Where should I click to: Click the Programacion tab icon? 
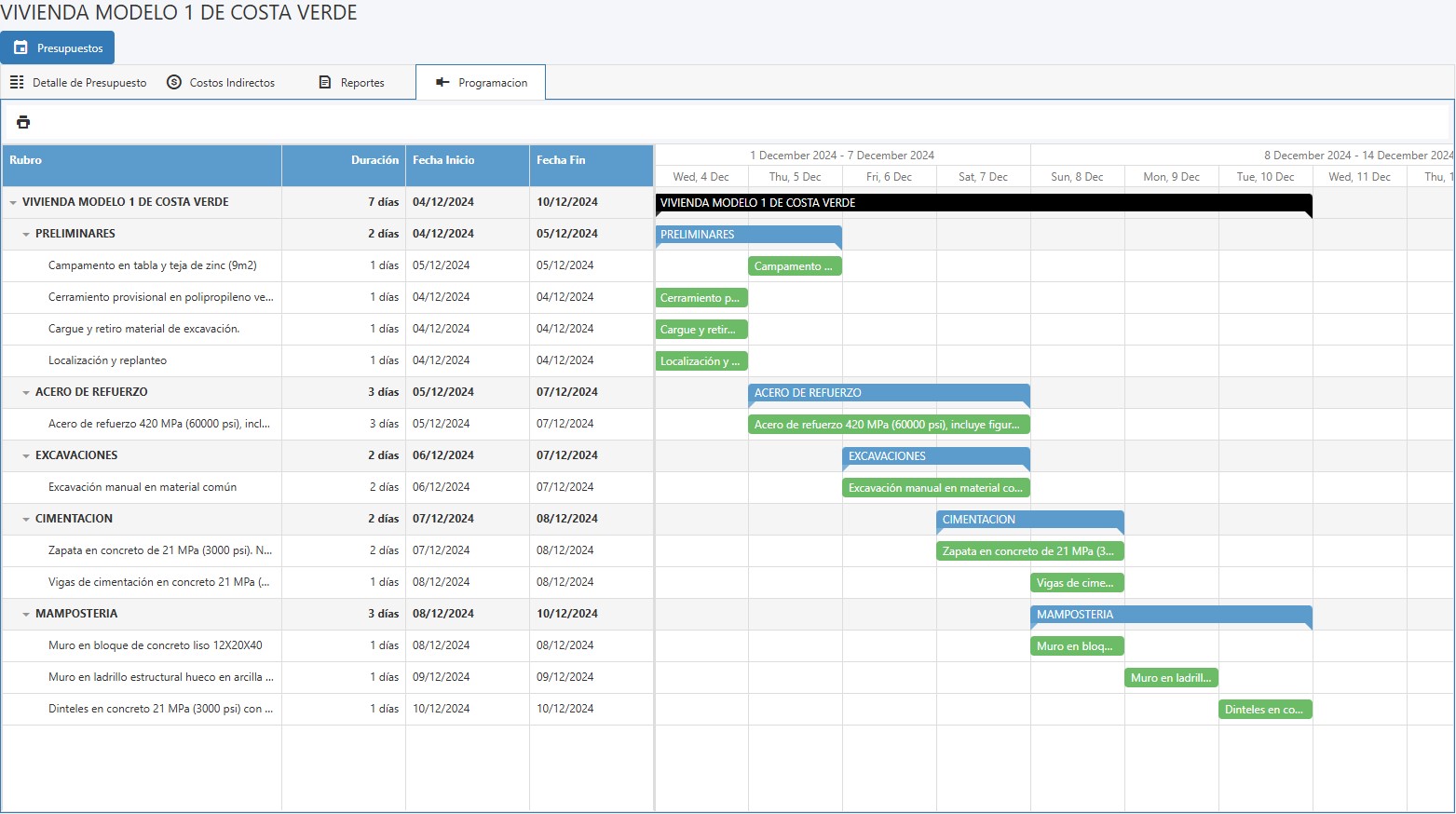pos(442,82)
